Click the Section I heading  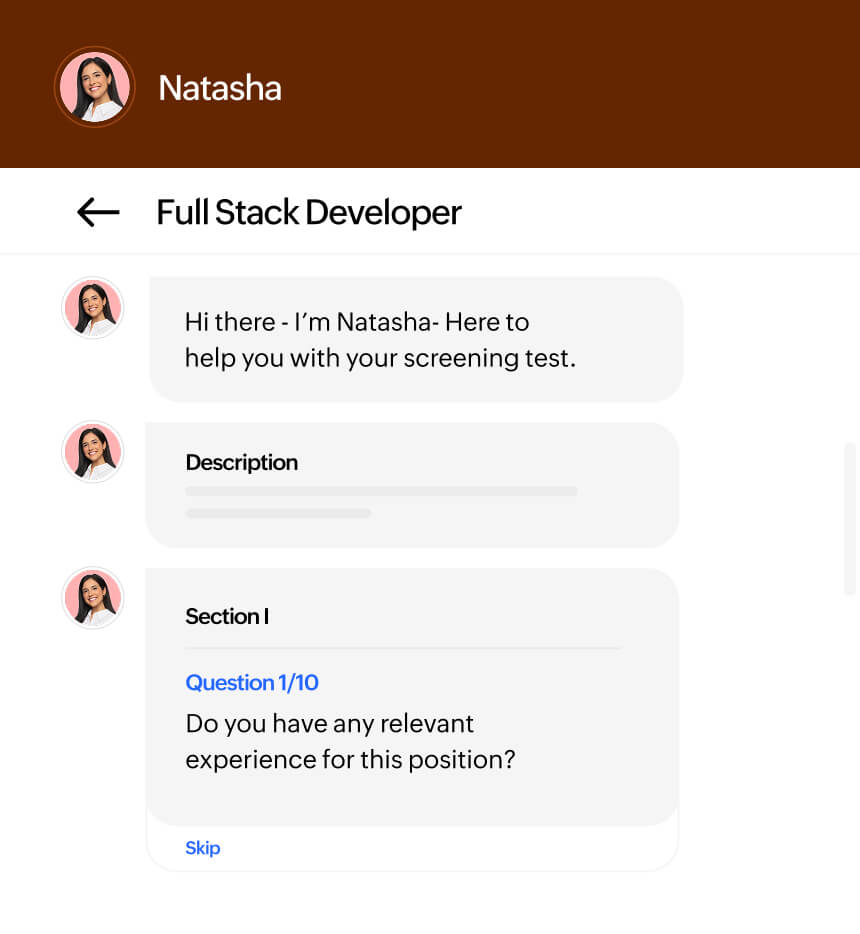pyautogui.click(x=227, y=616)
